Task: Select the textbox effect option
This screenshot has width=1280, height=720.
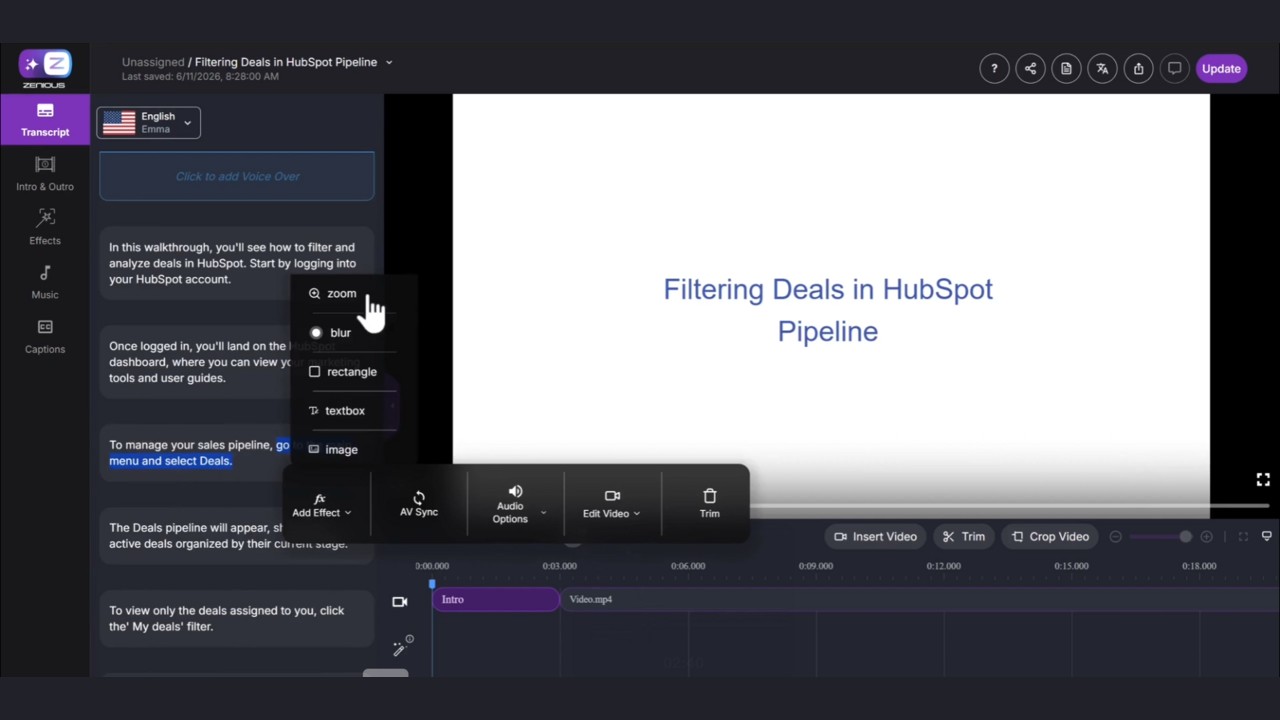Action: click(337, 410)
